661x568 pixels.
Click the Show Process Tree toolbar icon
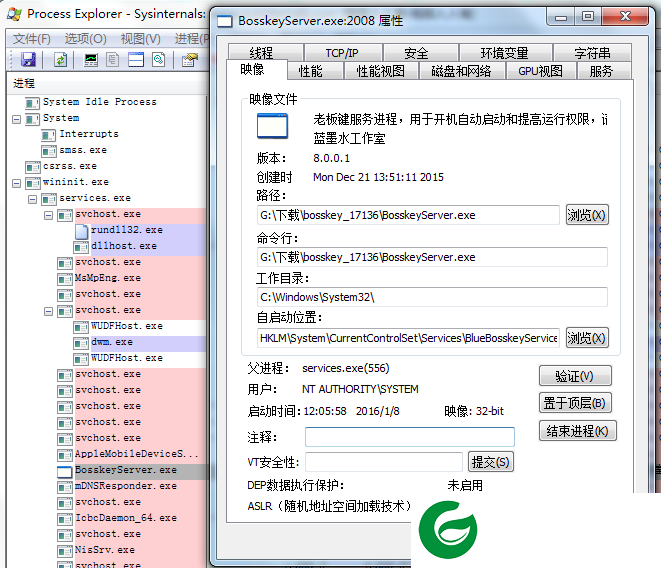[x=112, y=60]
